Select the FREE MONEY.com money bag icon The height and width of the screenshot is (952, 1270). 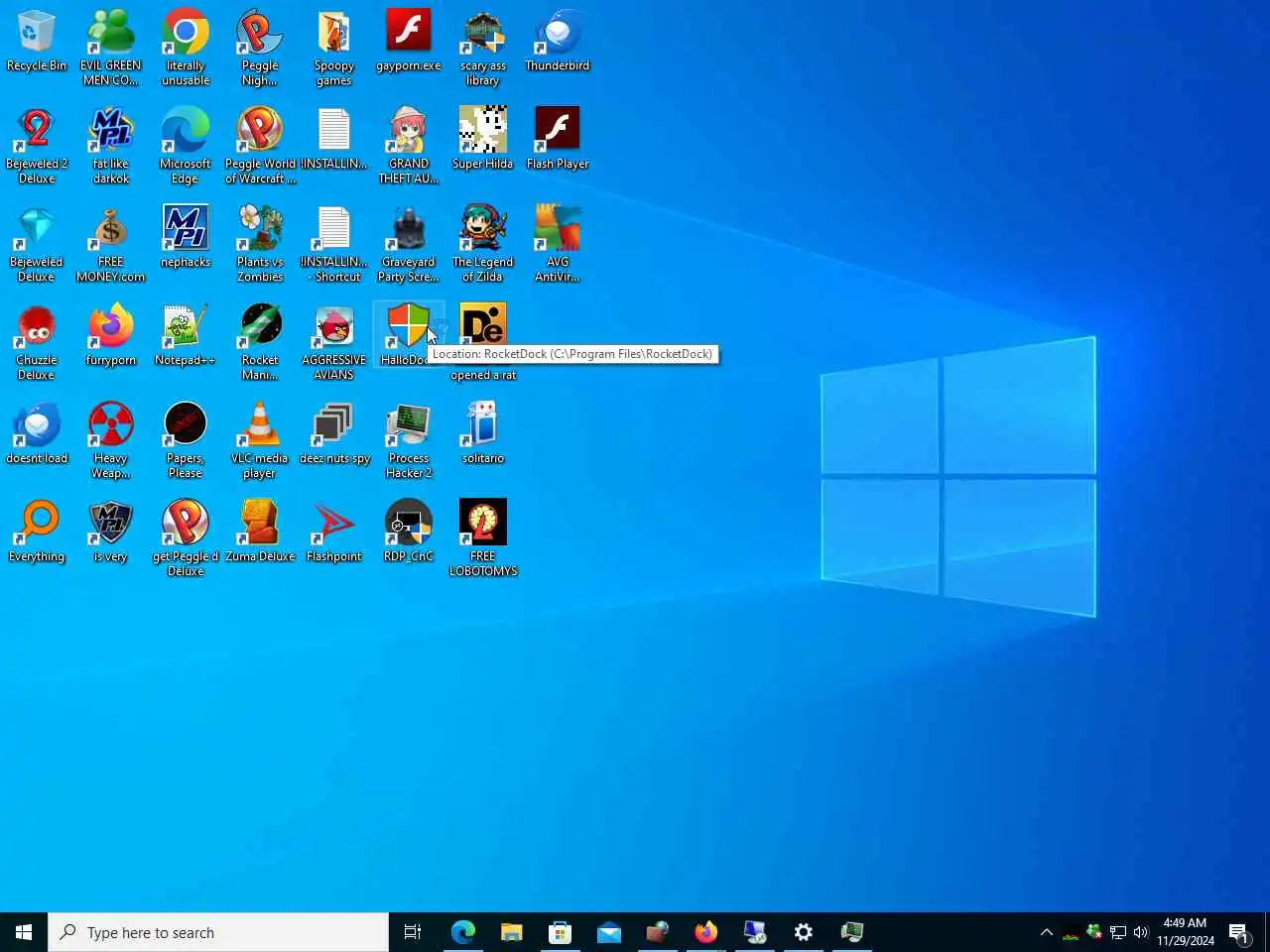pos(111,244)
